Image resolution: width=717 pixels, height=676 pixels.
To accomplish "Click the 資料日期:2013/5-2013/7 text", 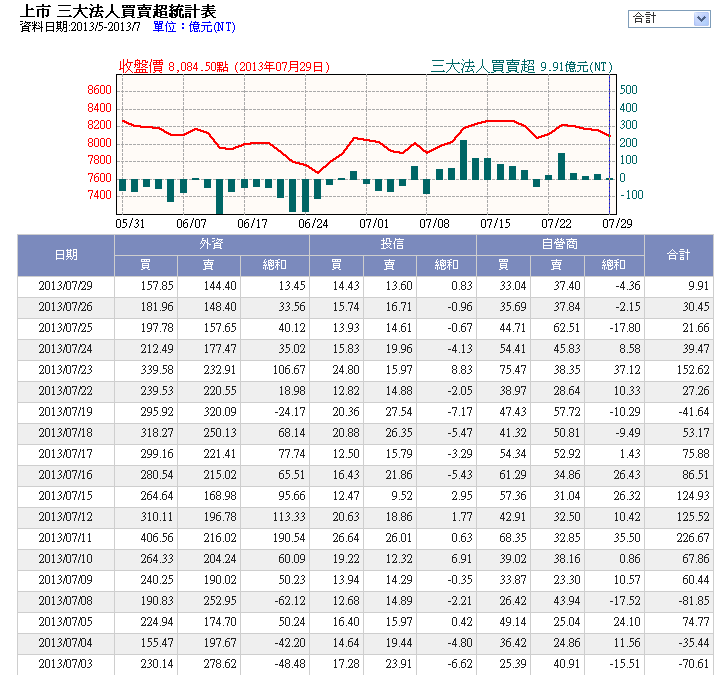I will click(x=80, y=27).
